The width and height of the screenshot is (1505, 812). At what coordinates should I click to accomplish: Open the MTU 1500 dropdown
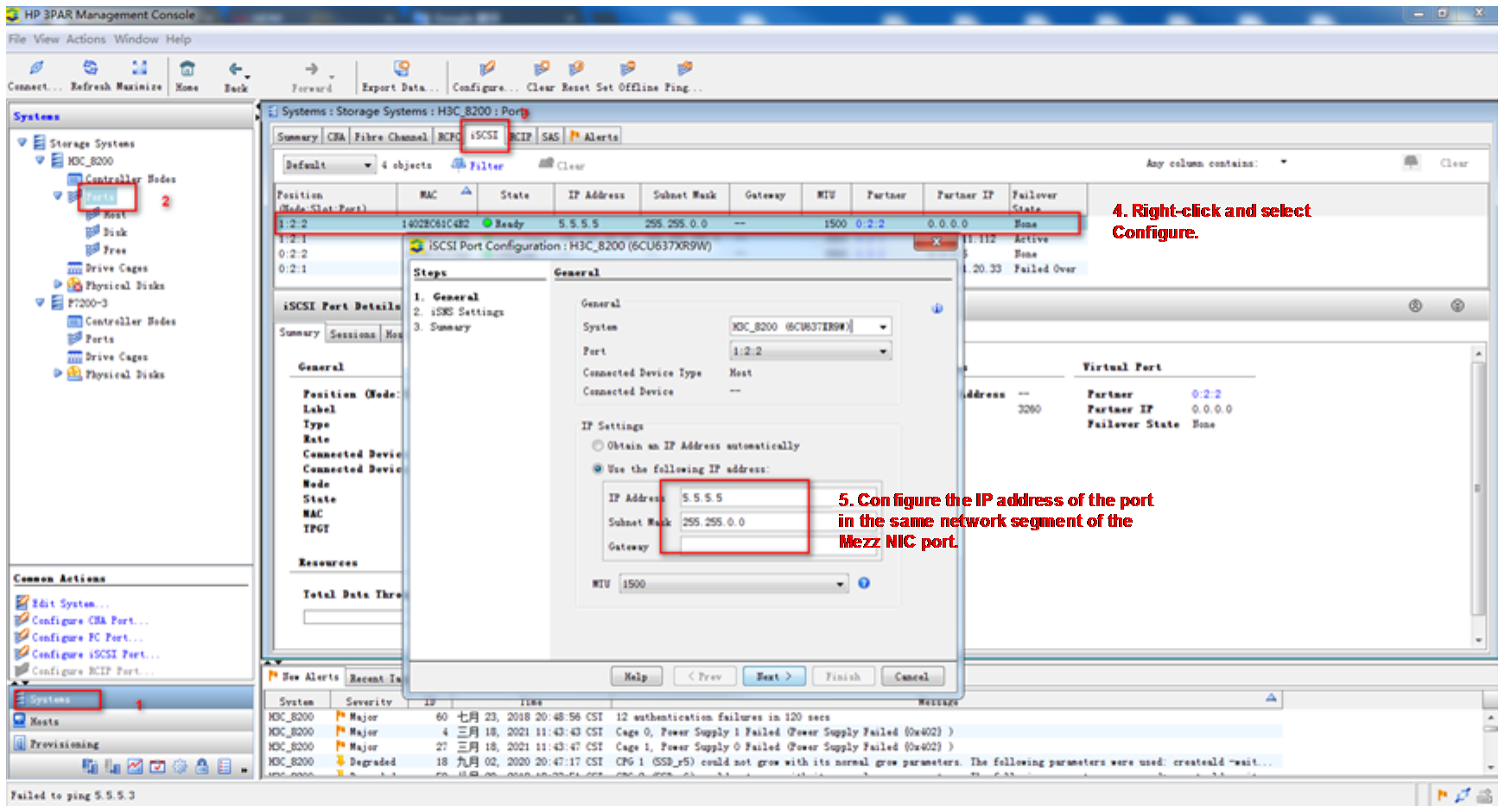click(840, 585)
